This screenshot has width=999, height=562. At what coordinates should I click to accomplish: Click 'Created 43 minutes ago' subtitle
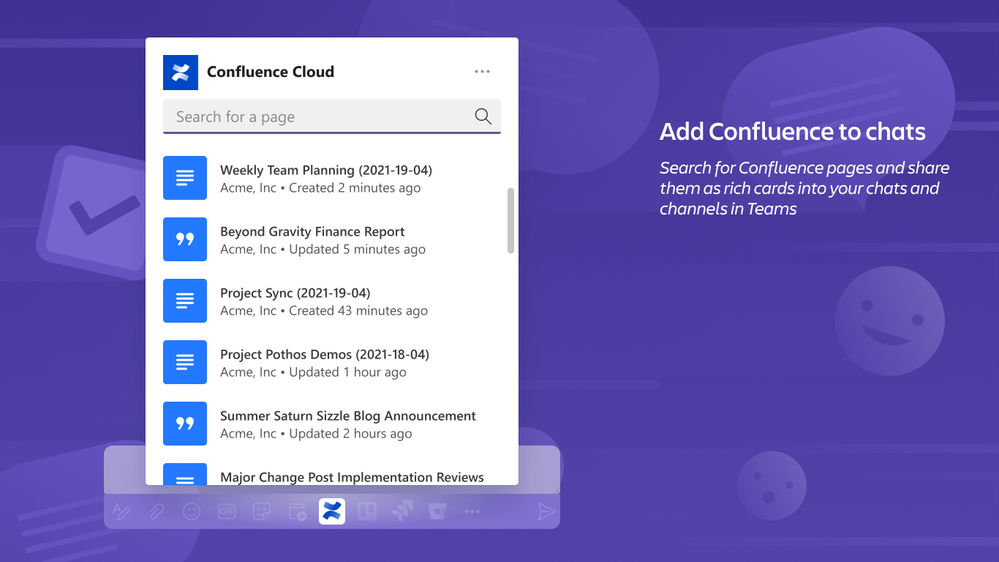(358, 310)
